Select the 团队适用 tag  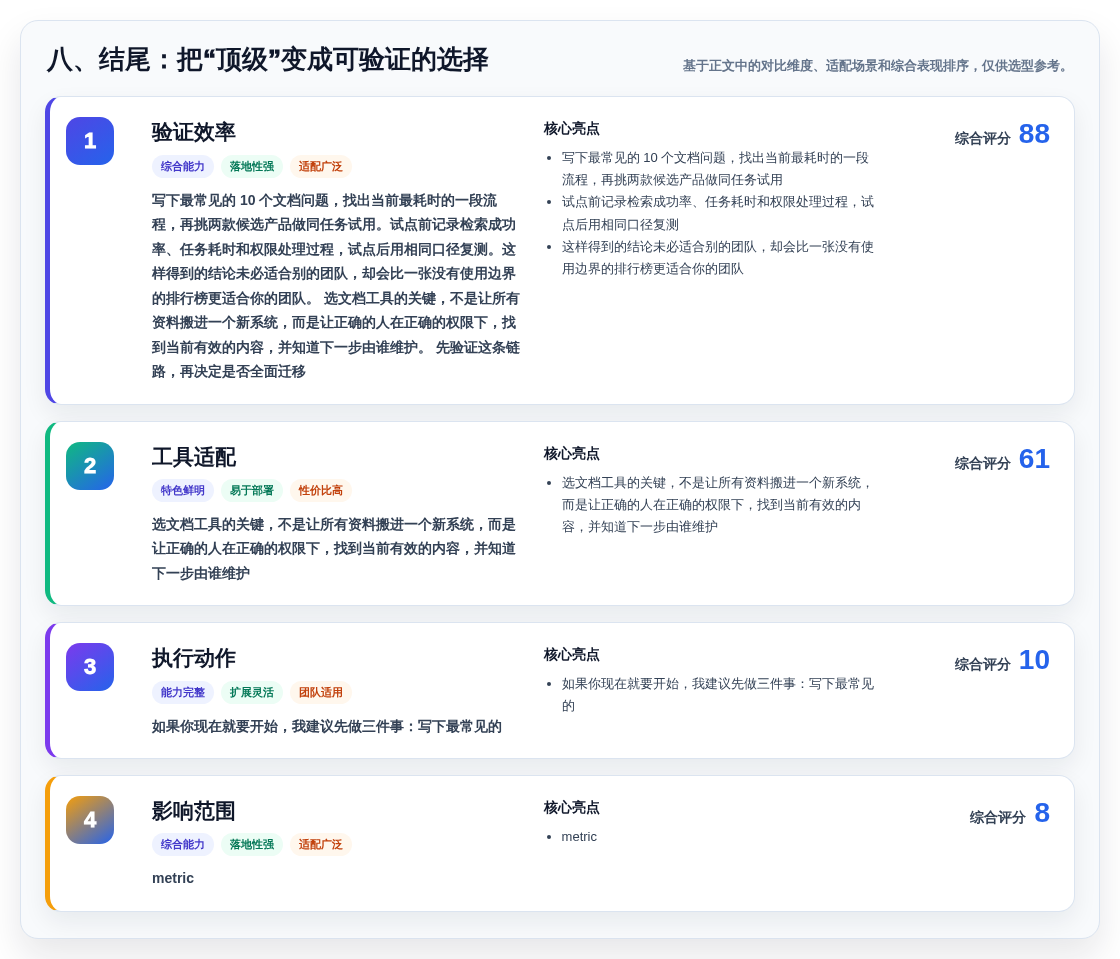click(x=321, y=693)
